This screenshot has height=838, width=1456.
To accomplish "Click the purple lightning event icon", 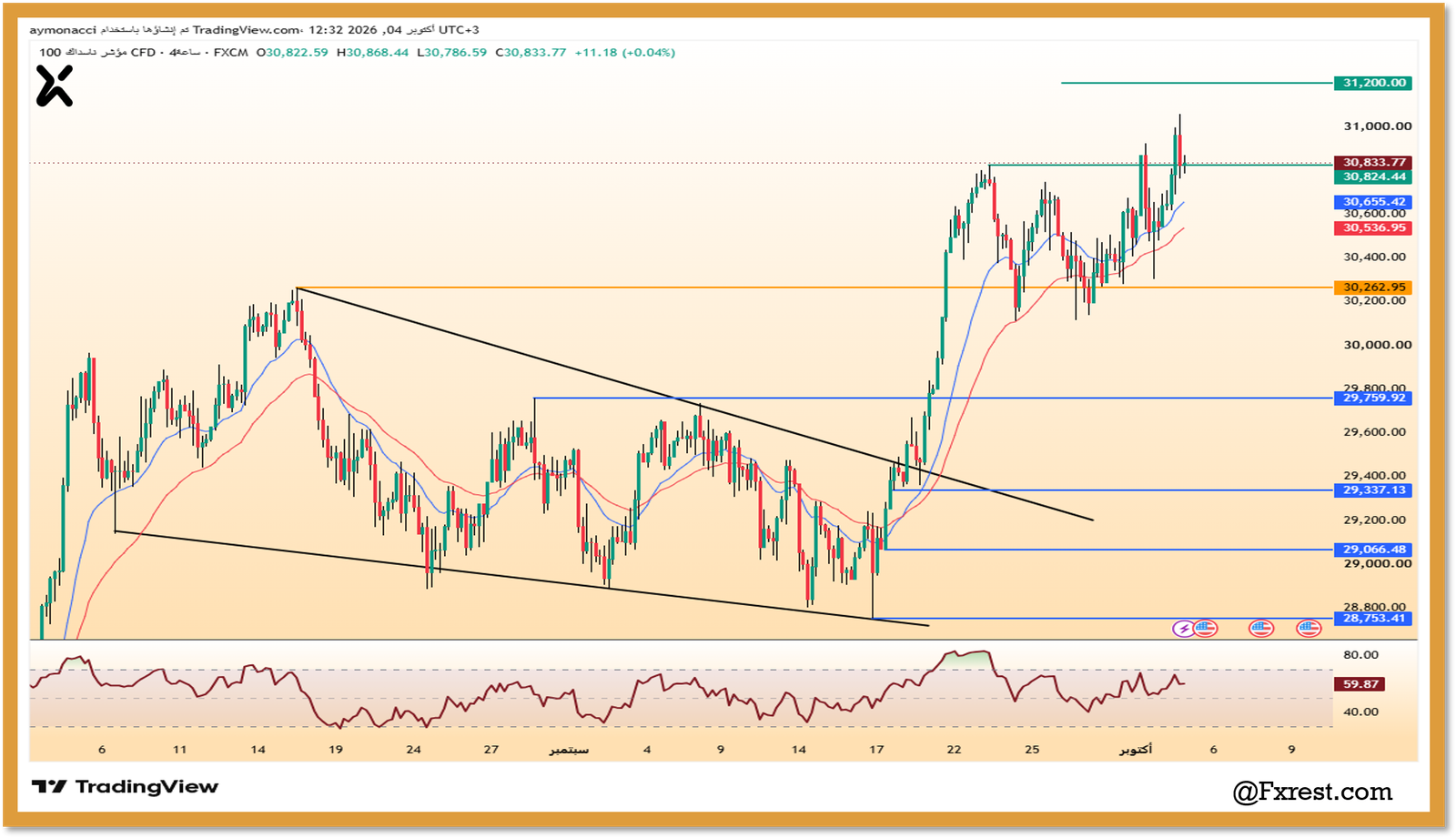I will (x=1183, y=628).
